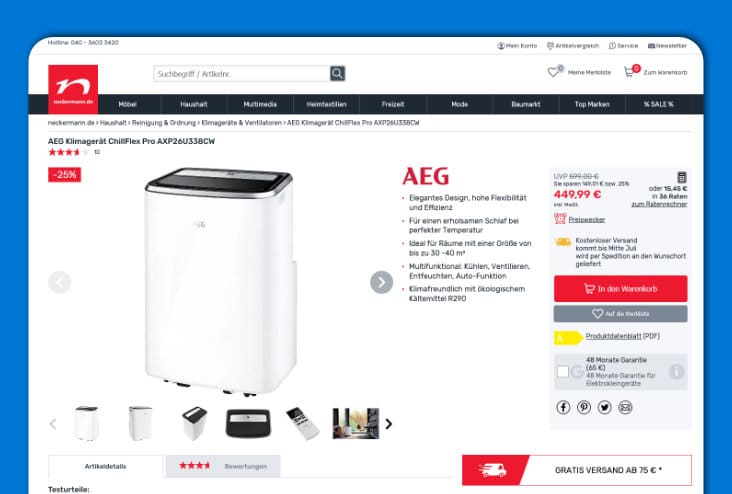
Task: Share product via Facebook icon
Action: 563,408
